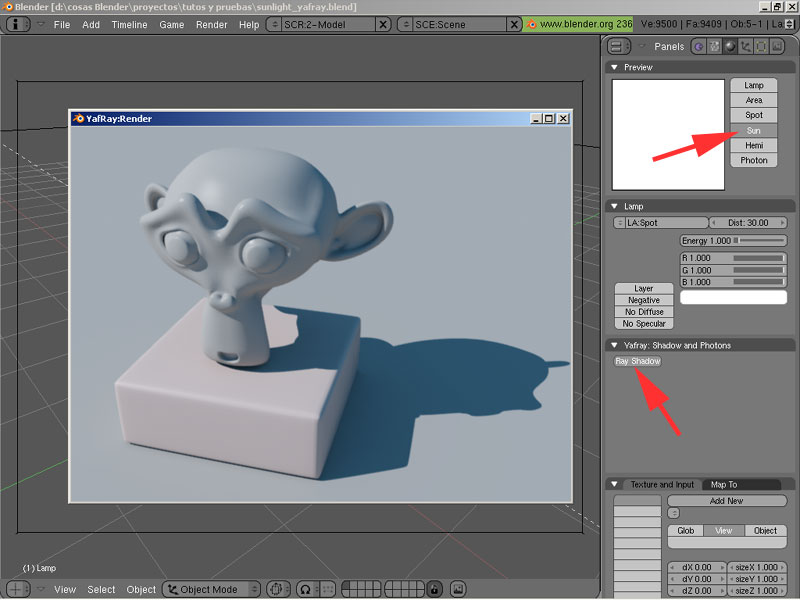
Task: Collapse Yafray: Shadow and Photons panel
Action: tap(614, 345)
